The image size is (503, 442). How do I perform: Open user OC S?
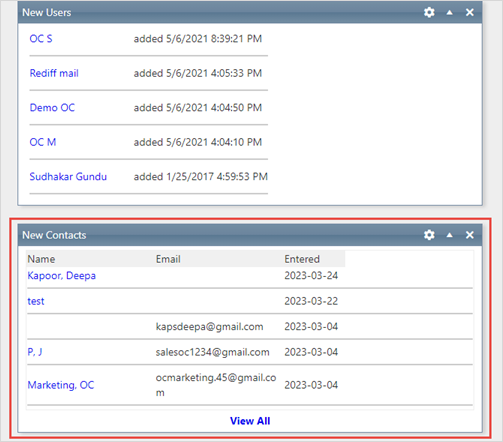[x=41, y=39]
